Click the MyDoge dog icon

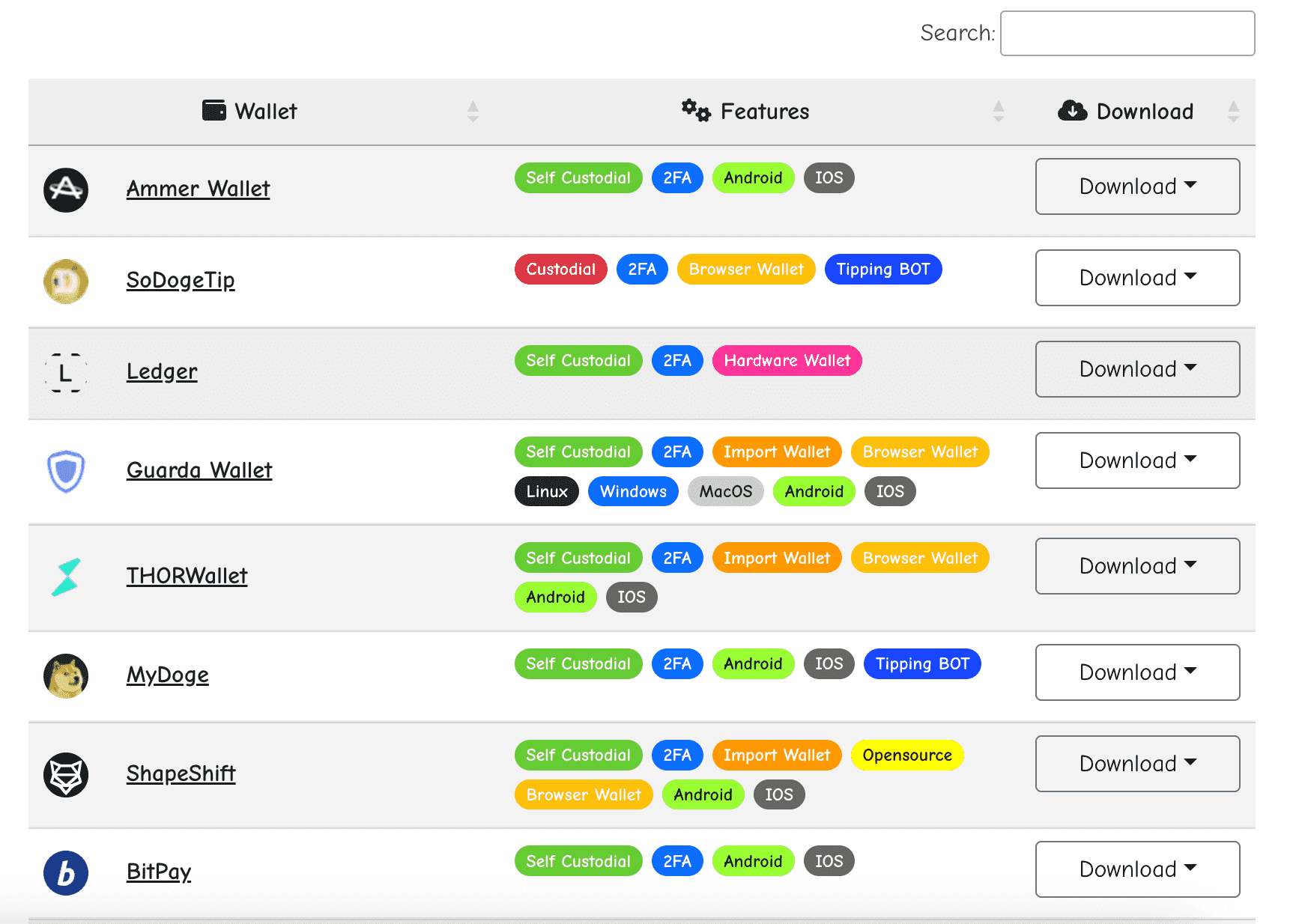coord(66,676)
